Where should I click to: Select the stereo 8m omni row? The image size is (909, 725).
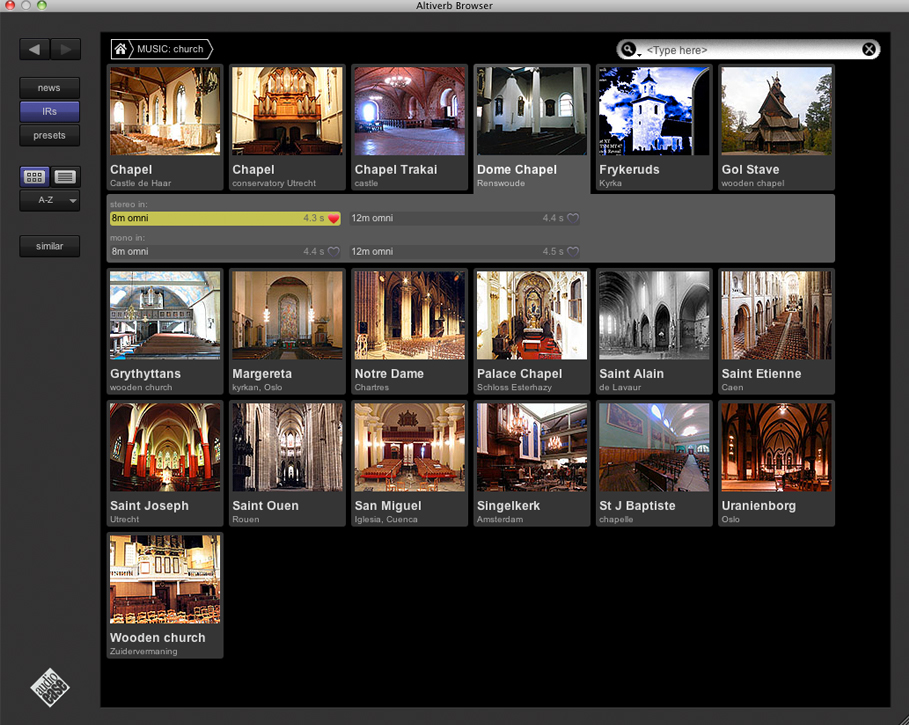point(225,218)
